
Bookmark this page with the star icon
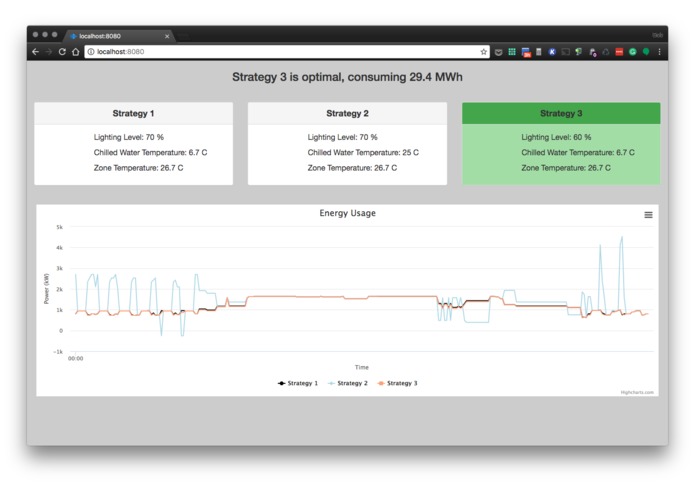click(483, 52)
